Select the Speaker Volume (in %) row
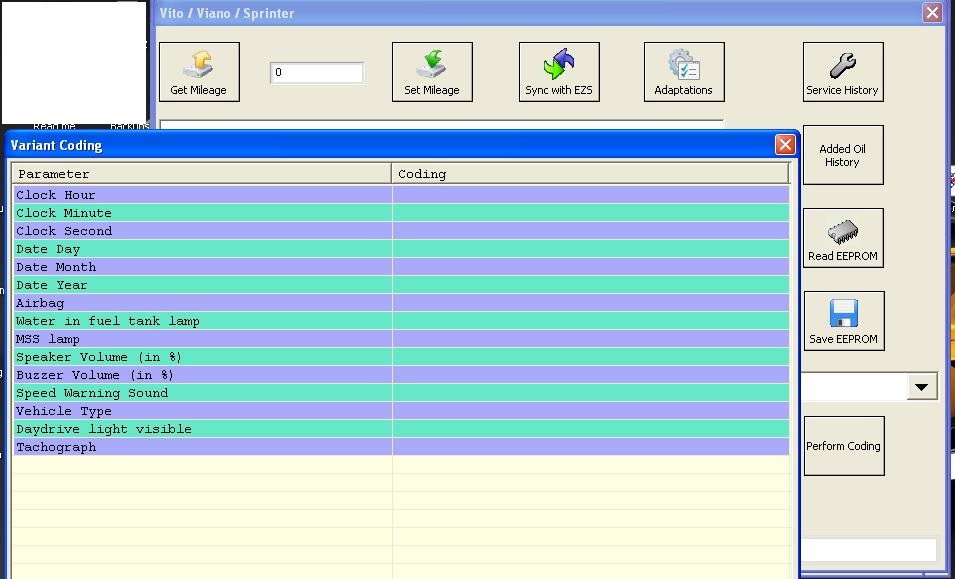The width and height of the screenshot is (955, 579). [x=401, y=357]
